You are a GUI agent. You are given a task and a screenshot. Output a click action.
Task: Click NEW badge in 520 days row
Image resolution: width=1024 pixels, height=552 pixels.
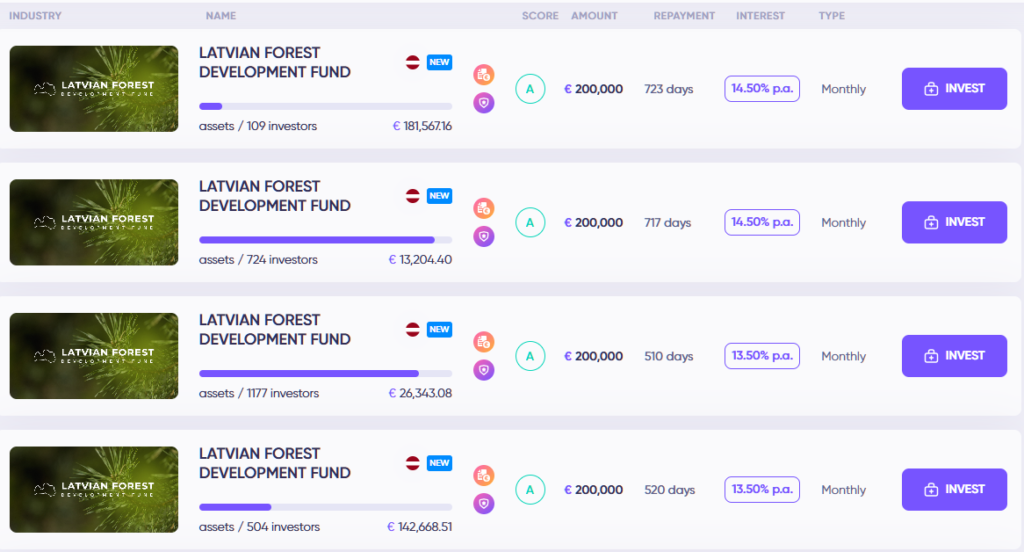[440, 463]
